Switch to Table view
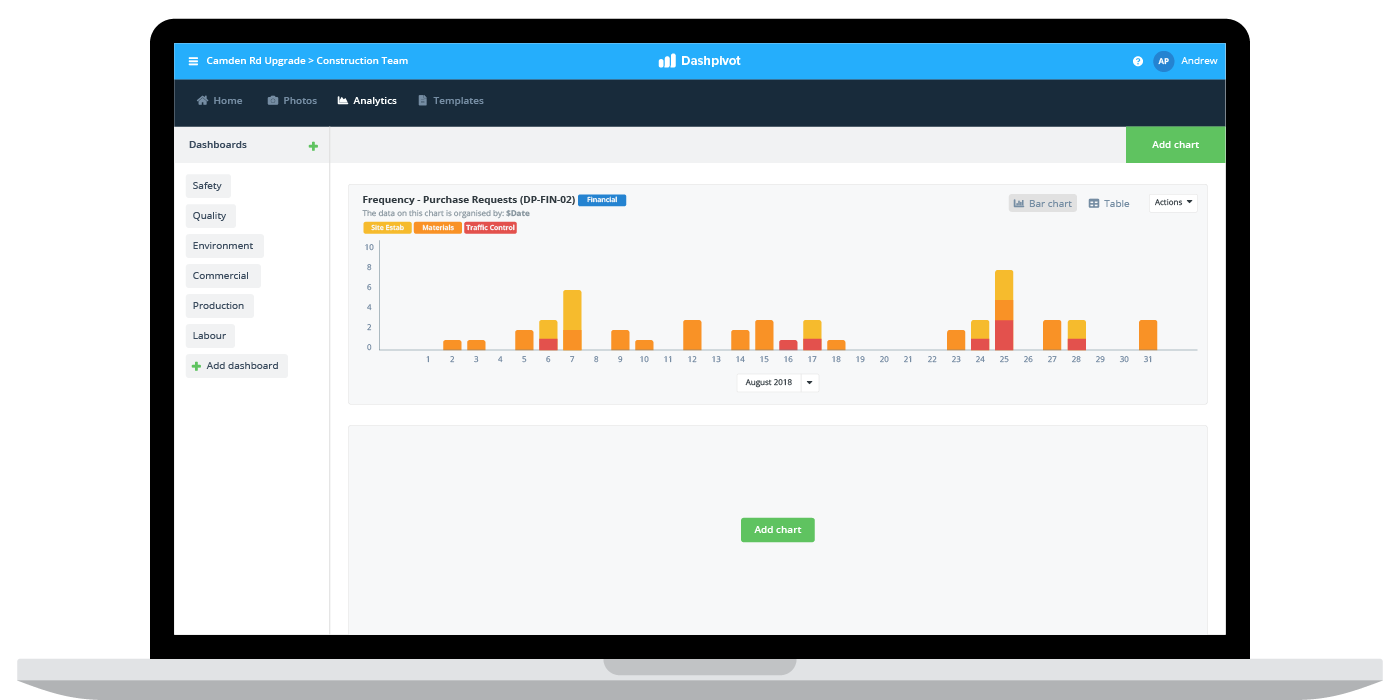Image resolution: width=1400 pixels, height=700 pixels. [1109, 203]
